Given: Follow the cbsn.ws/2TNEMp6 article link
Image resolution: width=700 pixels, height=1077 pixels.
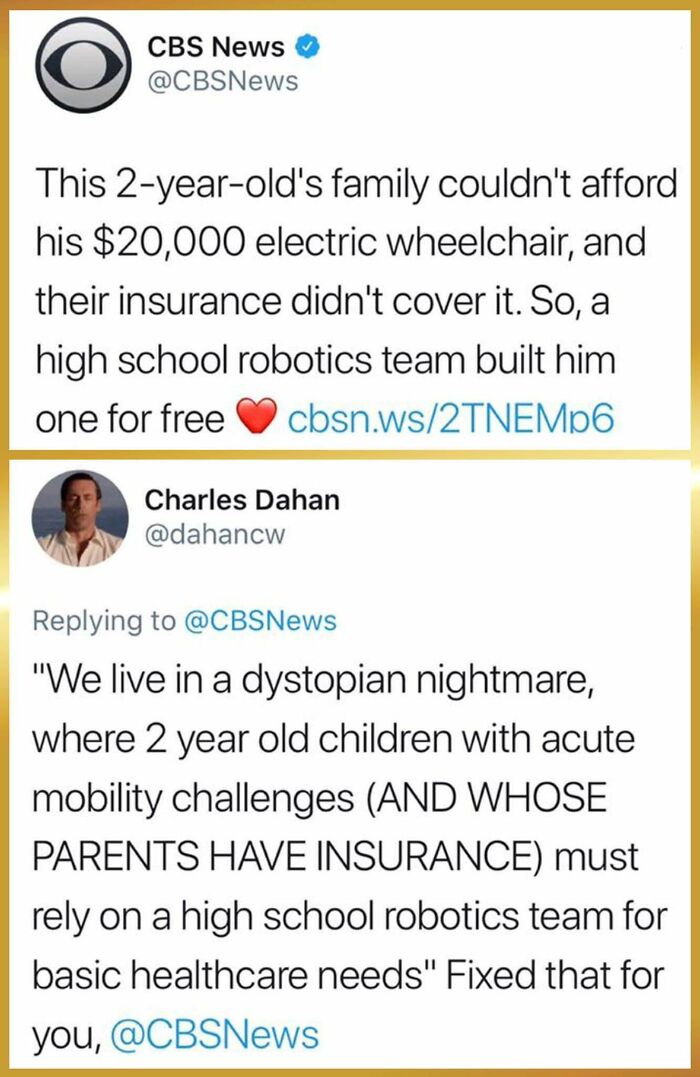Looking at the screenshot, I should [x=447, y=417].
